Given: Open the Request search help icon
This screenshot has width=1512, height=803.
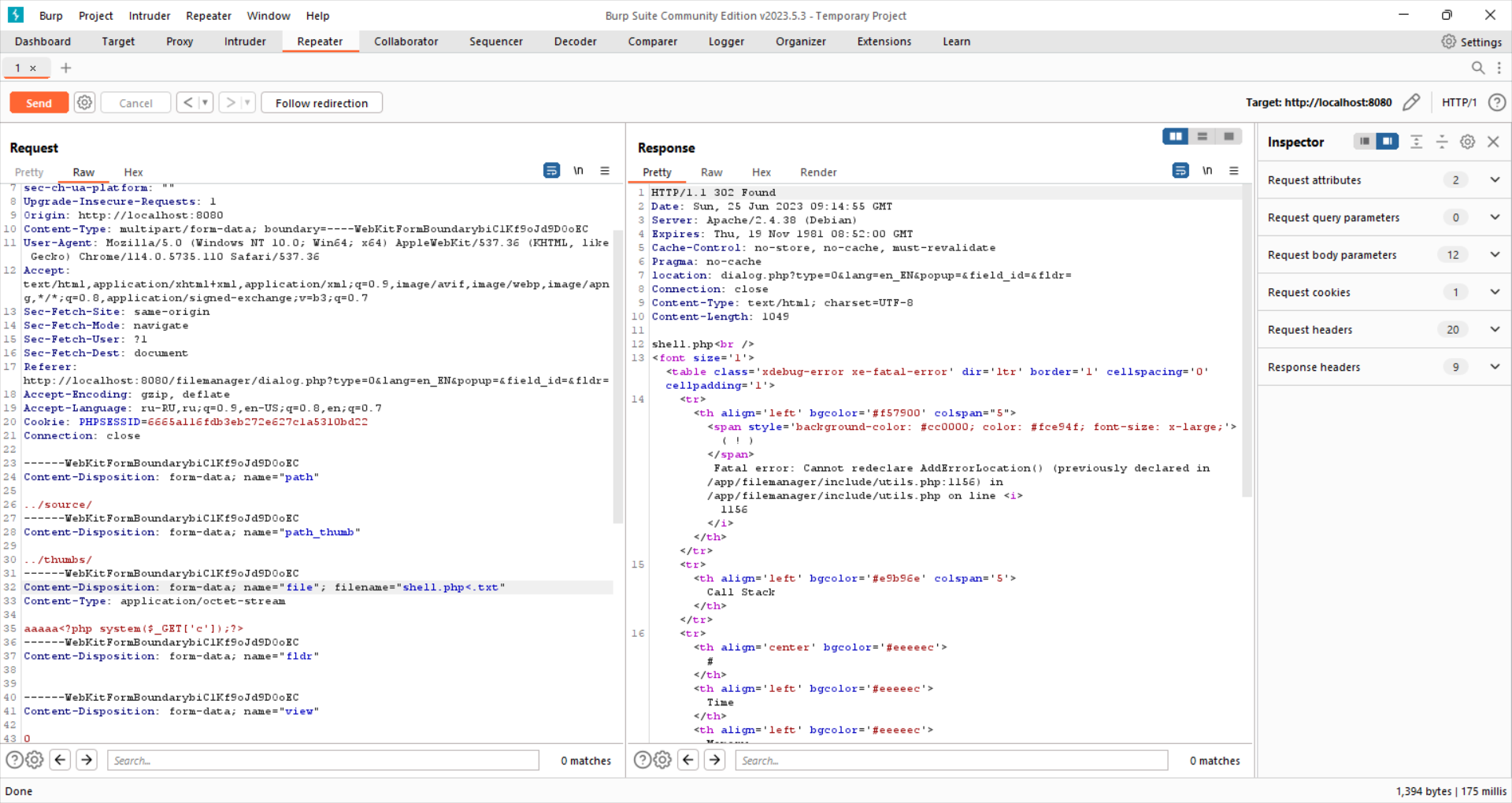Looking at the screenshot, I should pyautogui.click(x=14, y=760).
